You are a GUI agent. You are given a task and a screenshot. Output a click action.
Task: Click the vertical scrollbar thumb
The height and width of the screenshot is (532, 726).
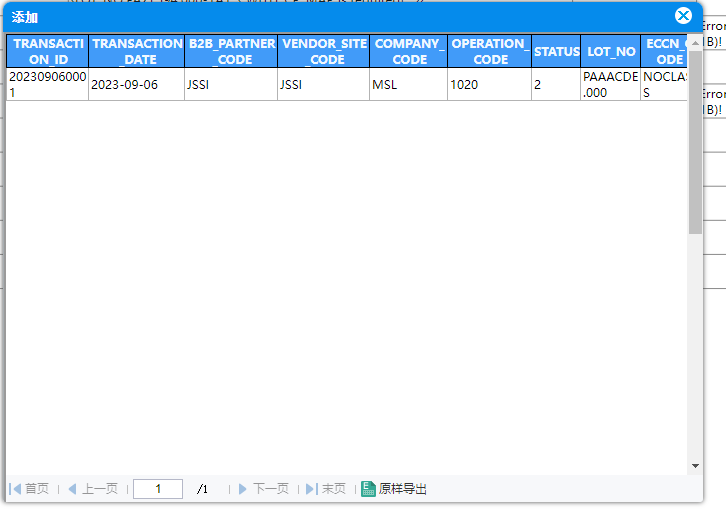tap(695, 142)
